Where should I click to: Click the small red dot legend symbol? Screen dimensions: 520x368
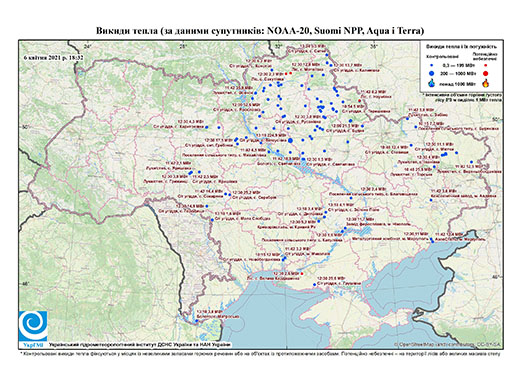tap(485, 66)
